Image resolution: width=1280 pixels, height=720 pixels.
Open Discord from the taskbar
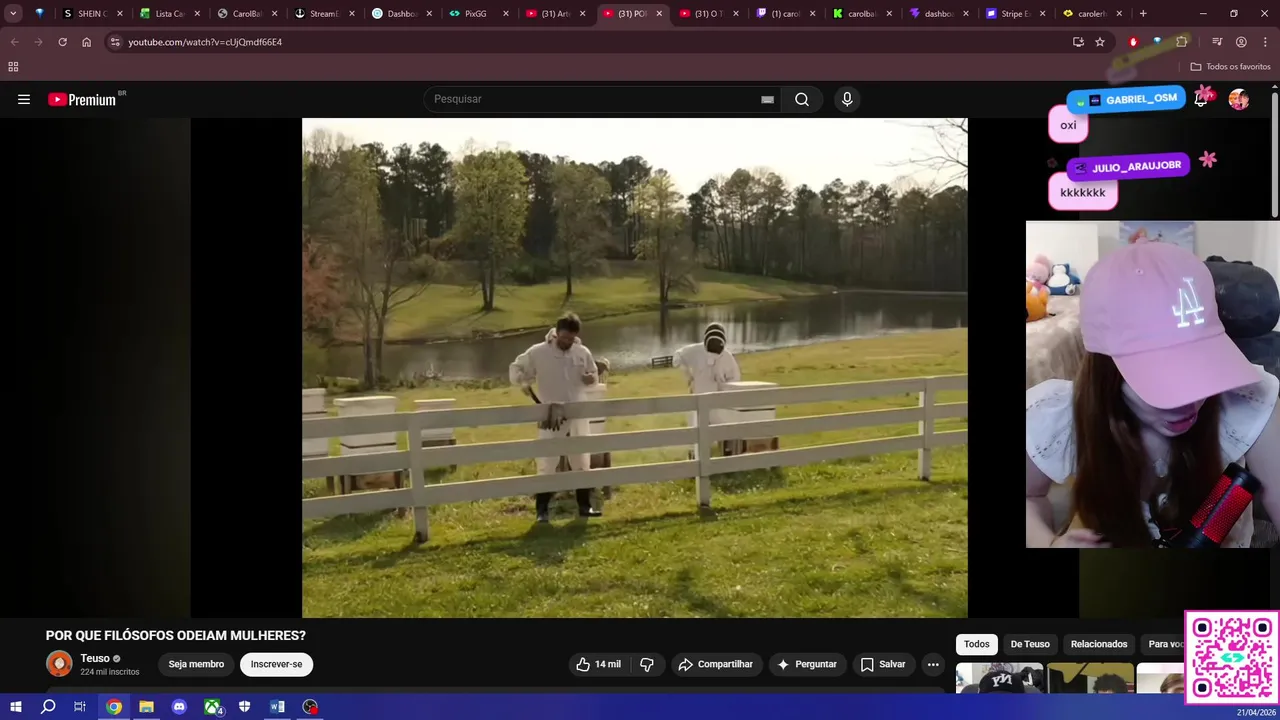tap(179, 707)
